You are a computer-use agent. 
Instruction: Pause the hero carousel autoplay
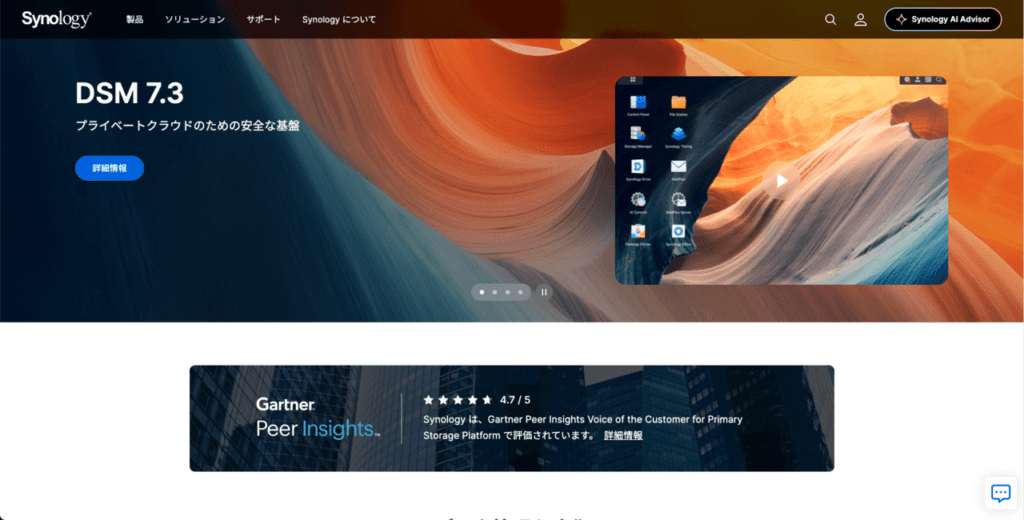pyautogui.click(x=544, y=292)
